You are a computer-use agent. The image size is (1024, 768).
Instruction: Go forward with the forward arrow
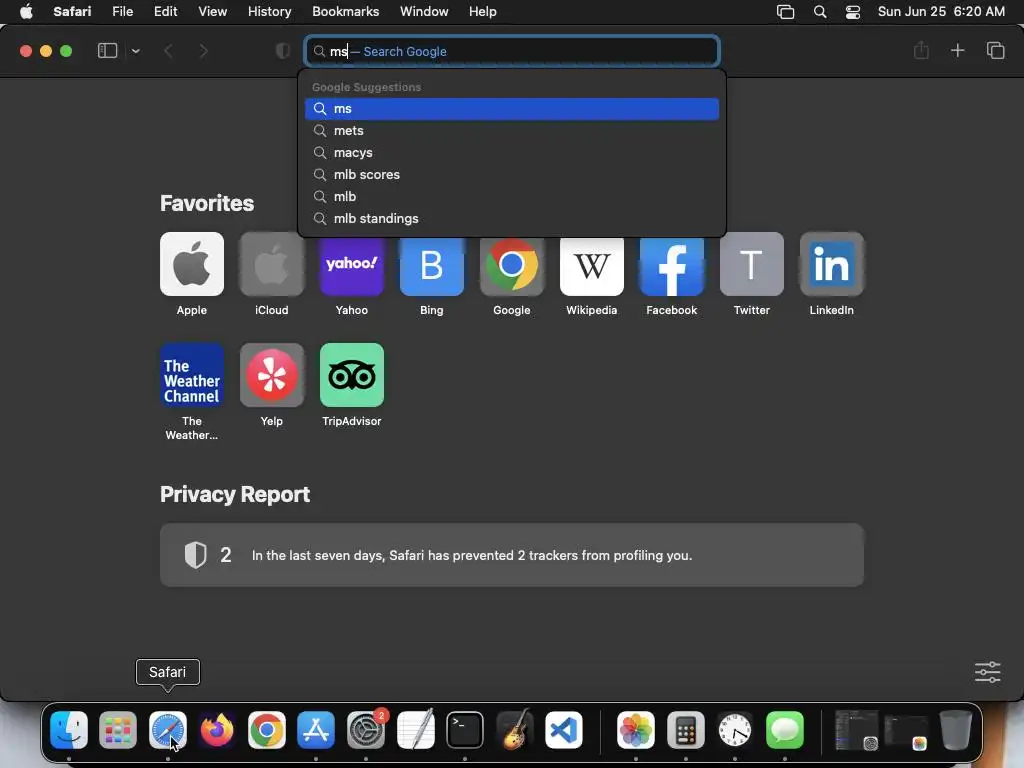(203, 51)
